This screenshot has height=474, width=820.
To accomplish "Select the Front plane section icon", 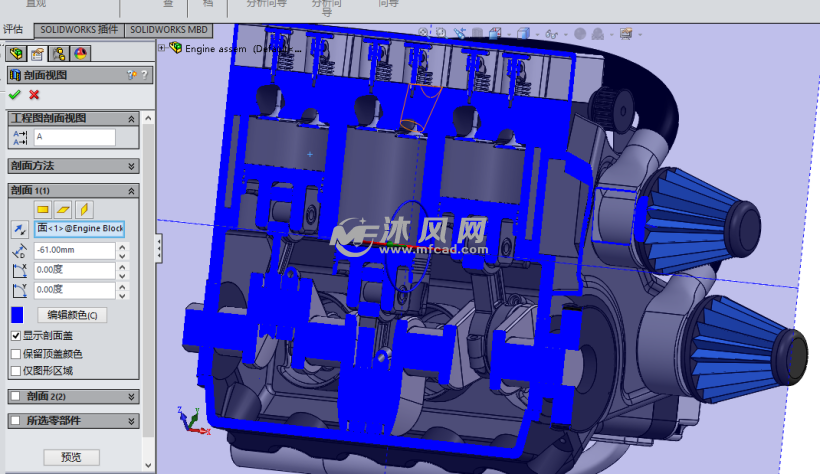I will coord(43,209).
